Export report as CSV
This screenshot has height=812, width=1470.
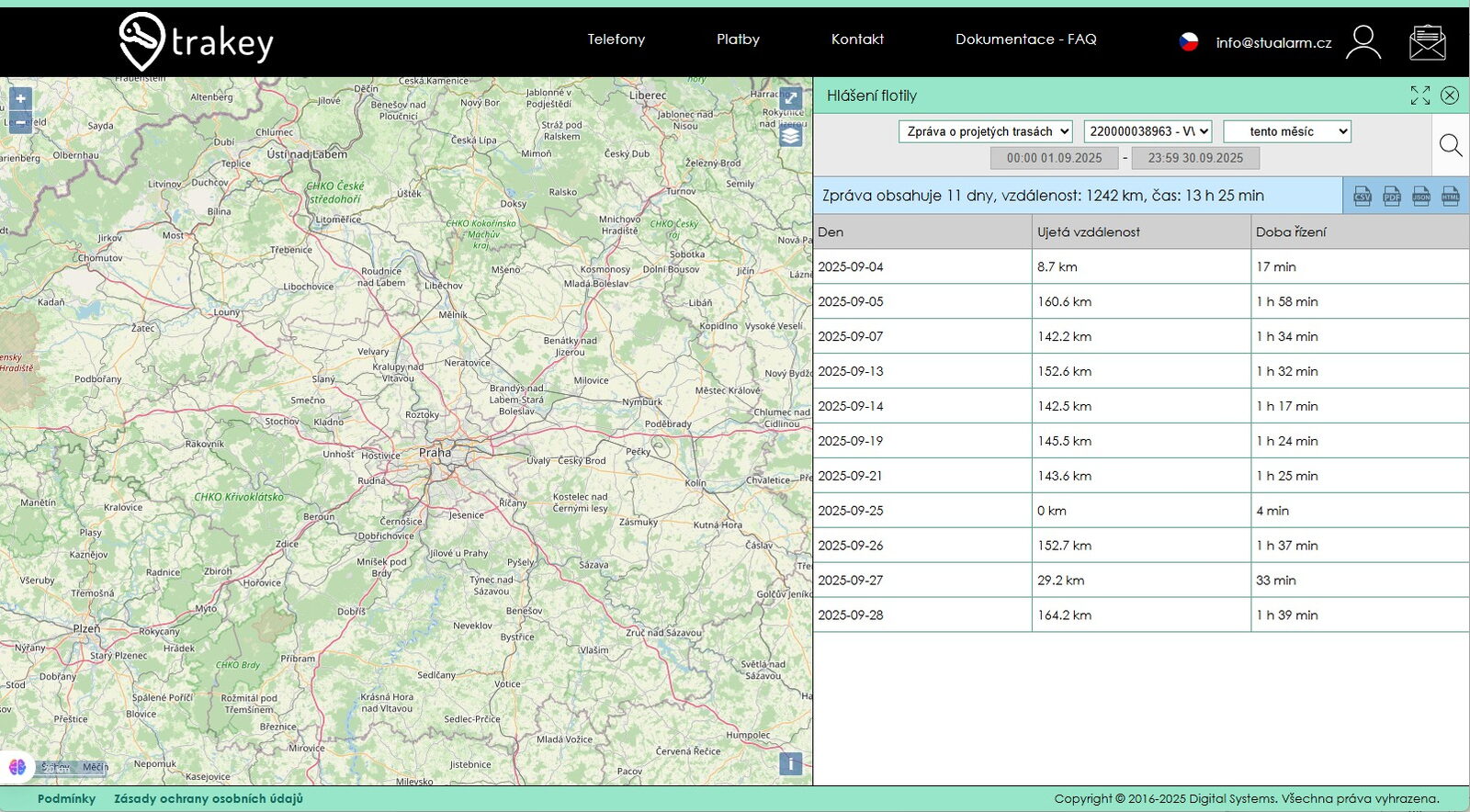[1363, 196]
